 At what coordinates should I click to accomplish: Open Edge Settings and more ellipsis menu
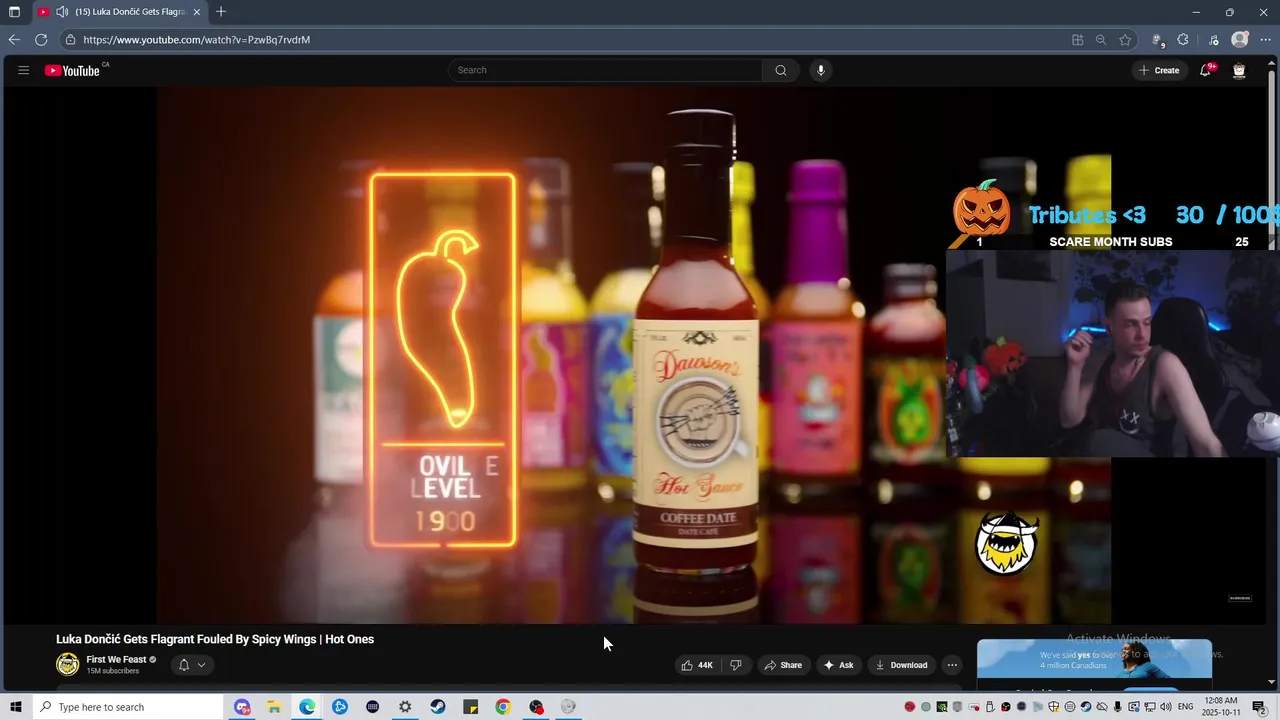click(1265, 40)
